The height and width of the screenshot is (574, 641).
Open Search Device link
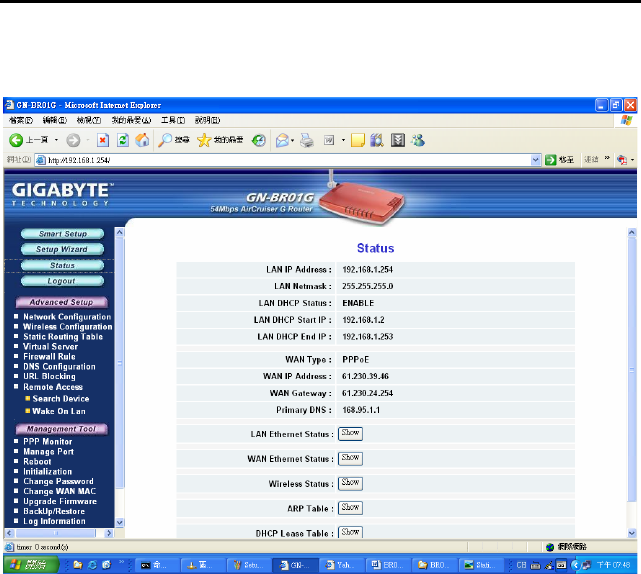pyautogui.click(x=61, y=399)
